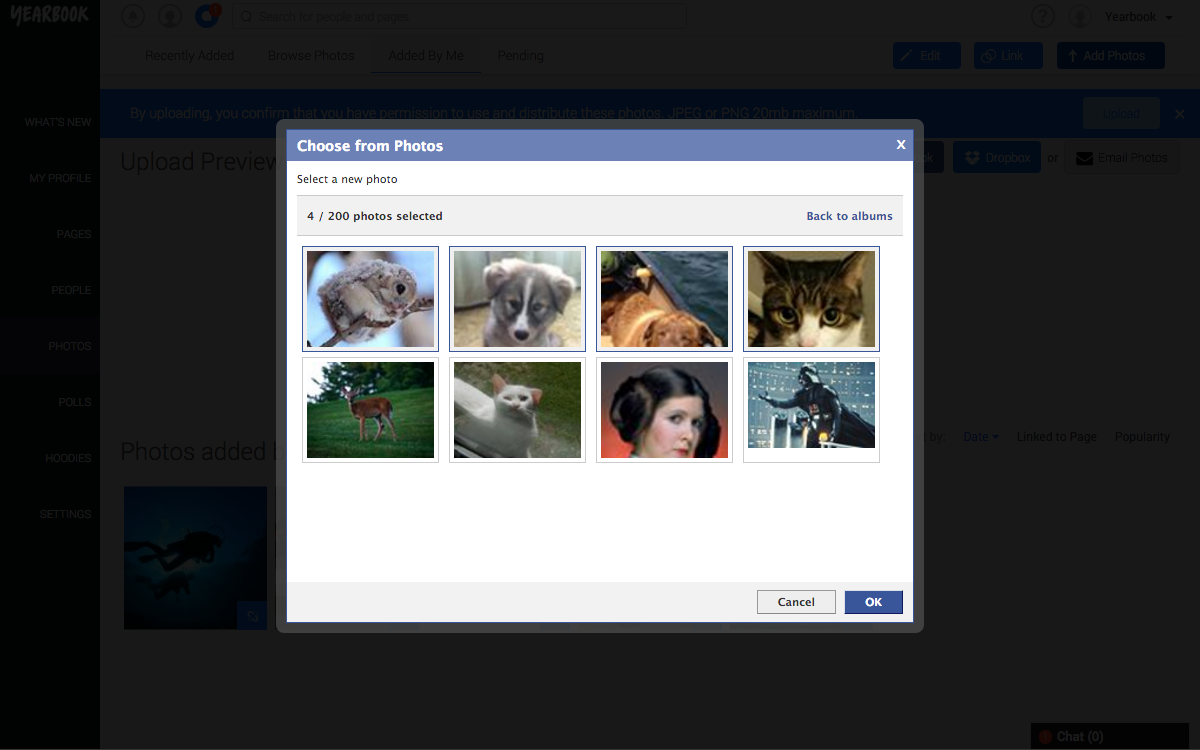The image size is (1200, 750).
Task: Deselect the brown dog photo thumbnail
Action: [x=664, y=299]
